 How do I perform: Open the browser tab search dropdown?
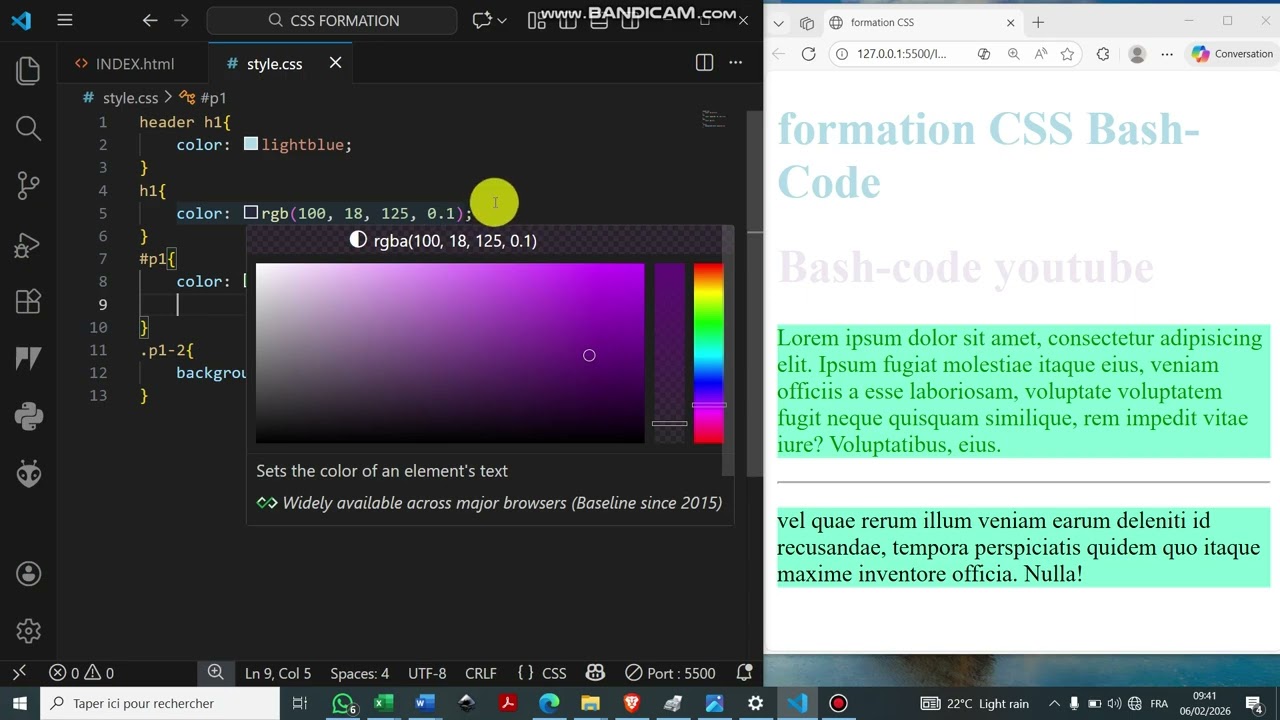pos(779,22)
